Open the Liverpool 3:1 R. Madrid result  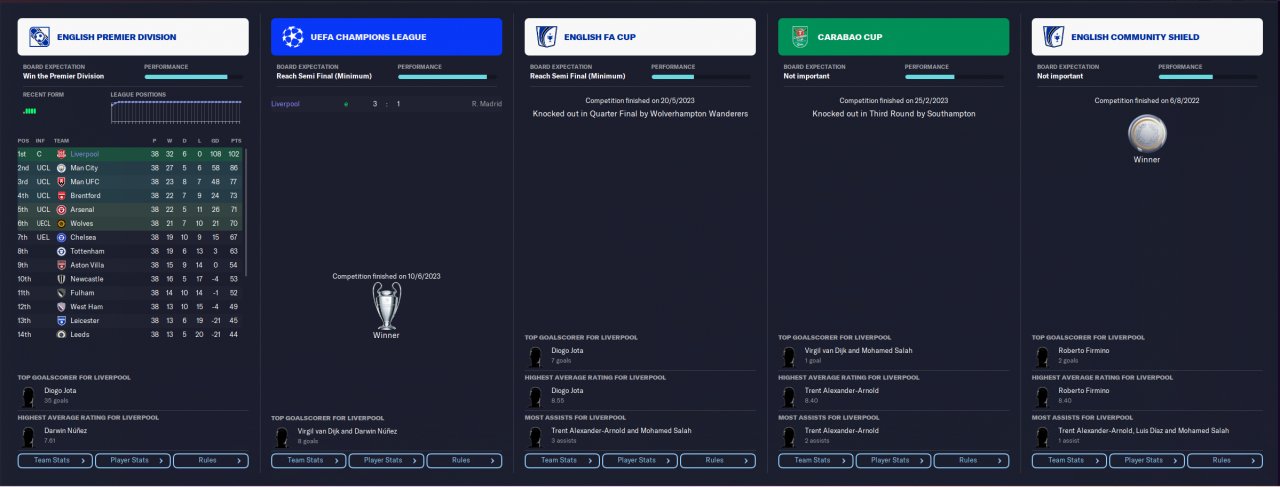[386, 104]
